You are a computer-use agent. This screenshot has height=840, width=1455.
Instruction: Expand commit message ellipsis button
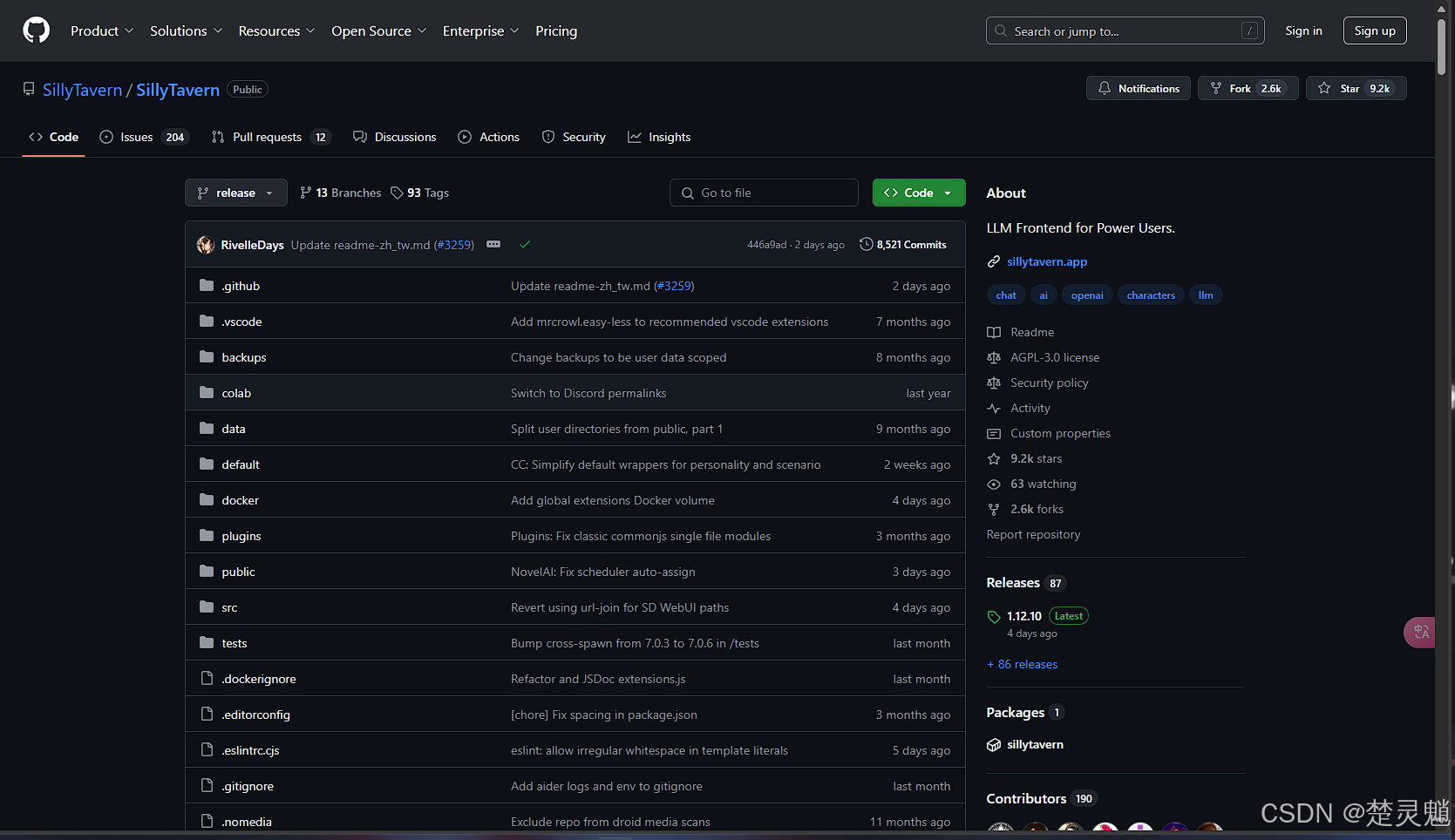(x=493, y=245)
